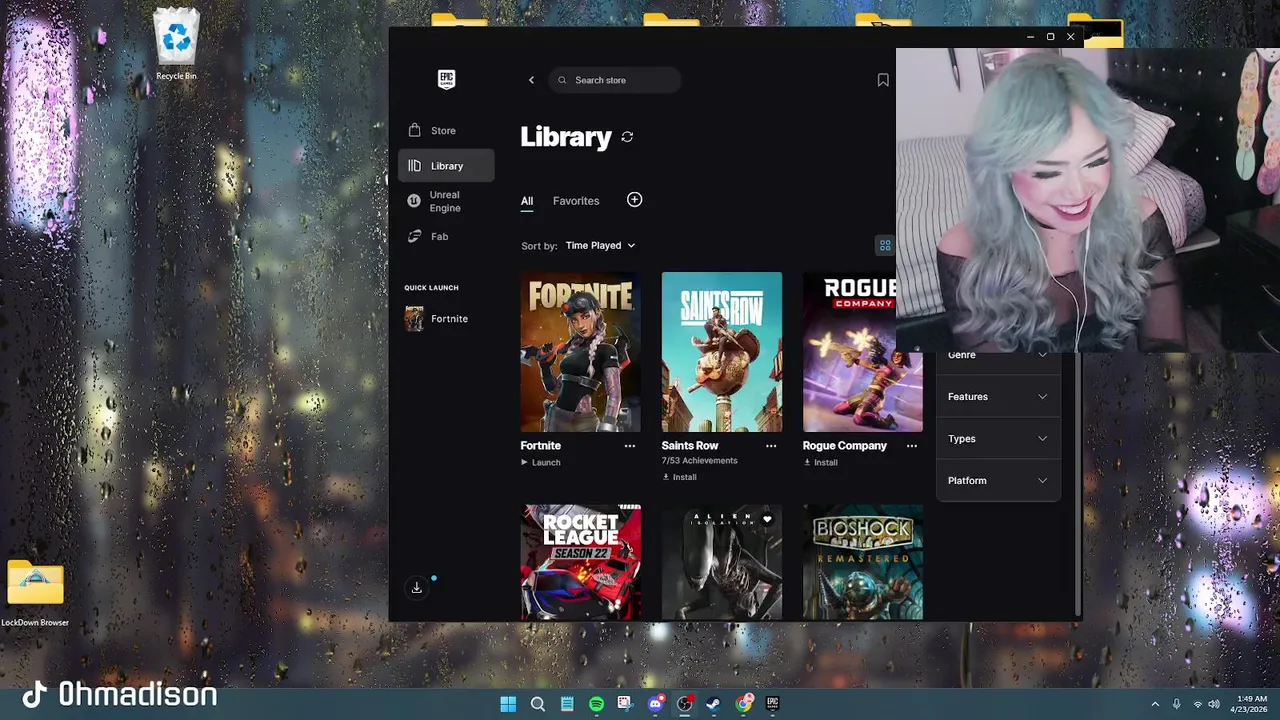Expand the Types filter
This screenshot has height=720, width=1280.
pos(997,439)
